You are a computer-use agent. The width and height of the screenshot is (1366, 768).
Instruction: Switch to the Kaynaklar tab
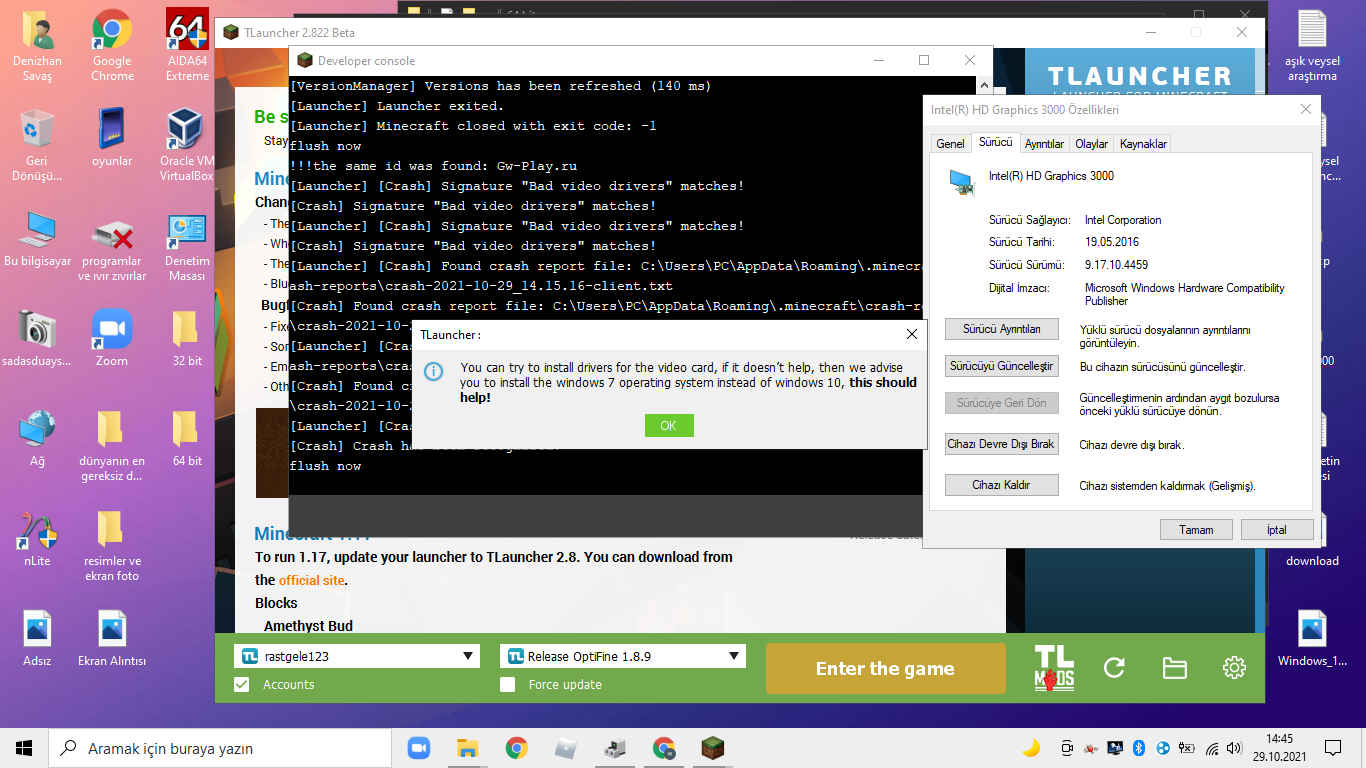(x=1143, y=144)
